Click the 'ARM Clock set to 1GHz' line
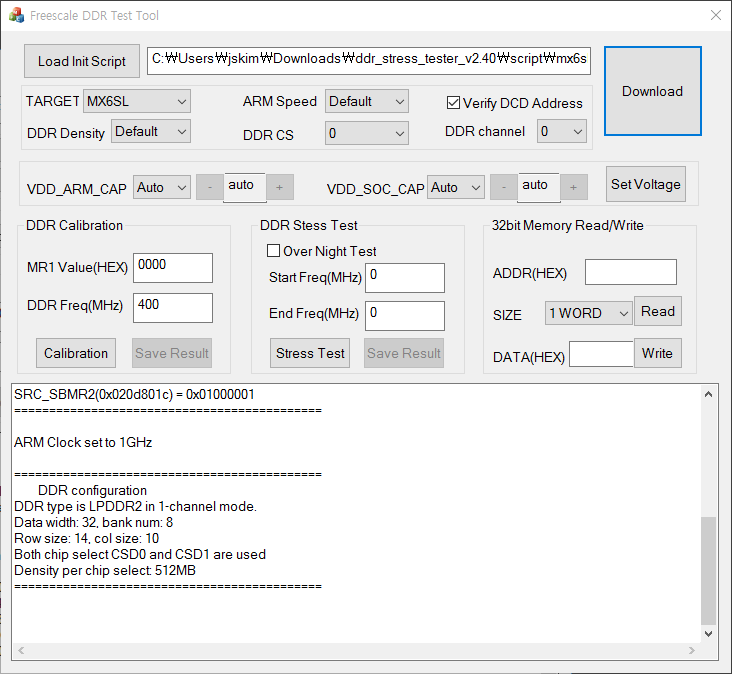732x674 pixels. [x=83, y=442]
